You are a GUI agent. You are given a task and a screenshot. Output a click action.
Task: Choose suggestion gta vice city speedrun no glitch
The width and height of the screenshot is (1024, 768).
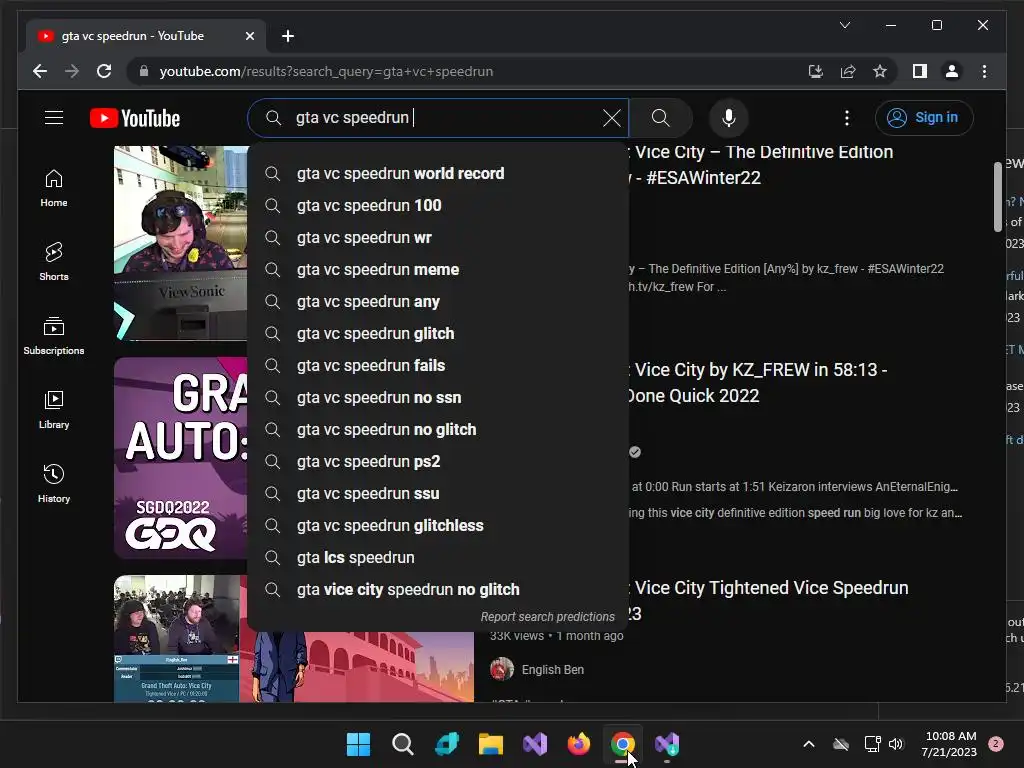[438, 590]
